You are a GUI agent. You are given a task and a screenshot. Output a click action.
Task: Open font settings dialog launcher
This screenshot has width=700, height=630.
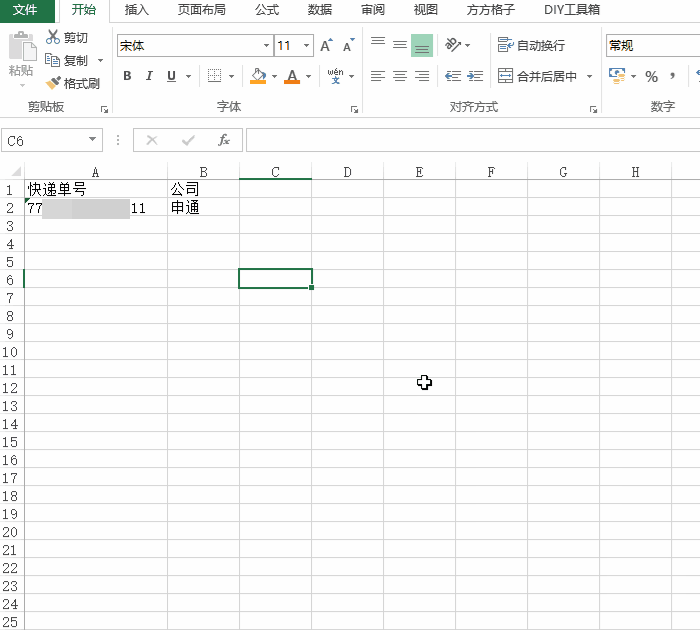click(354, 109)
